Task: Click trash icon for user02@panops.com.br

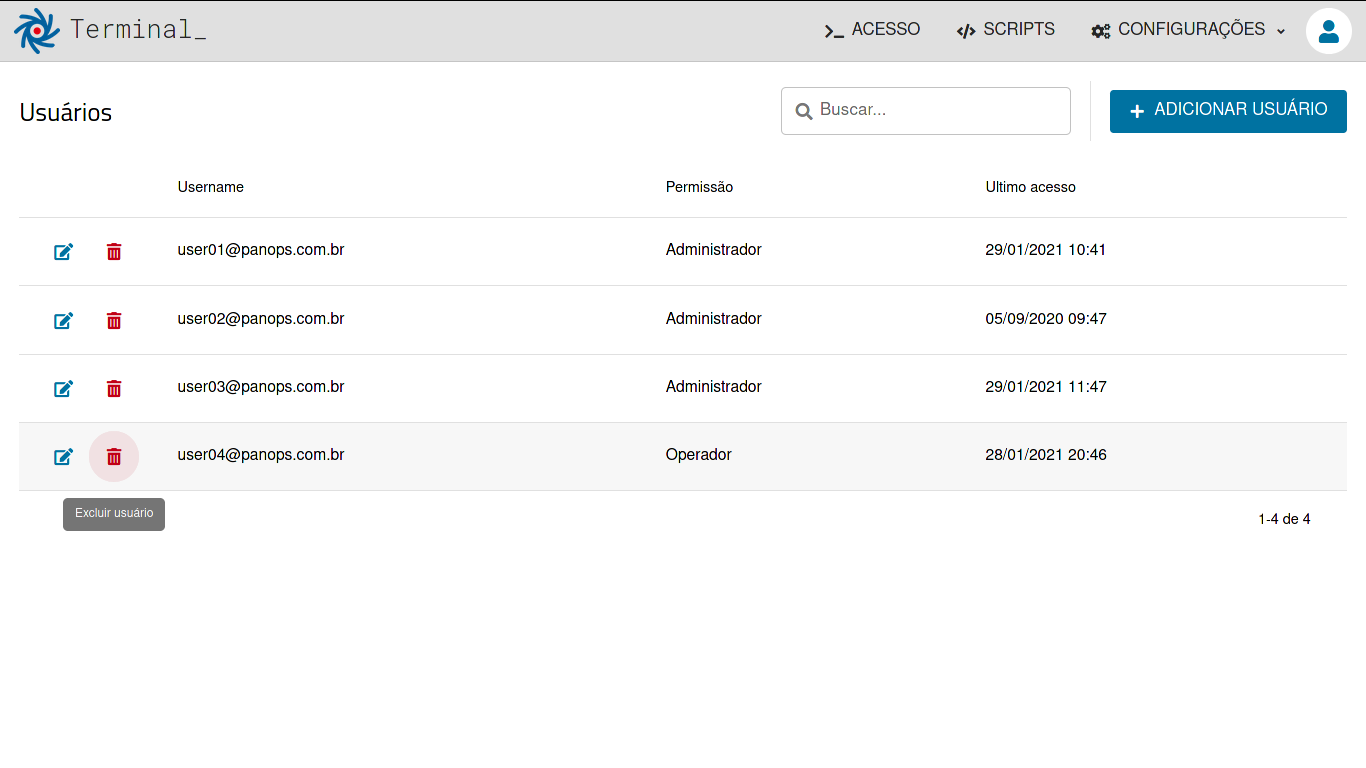Action: [x=114, y=320]
